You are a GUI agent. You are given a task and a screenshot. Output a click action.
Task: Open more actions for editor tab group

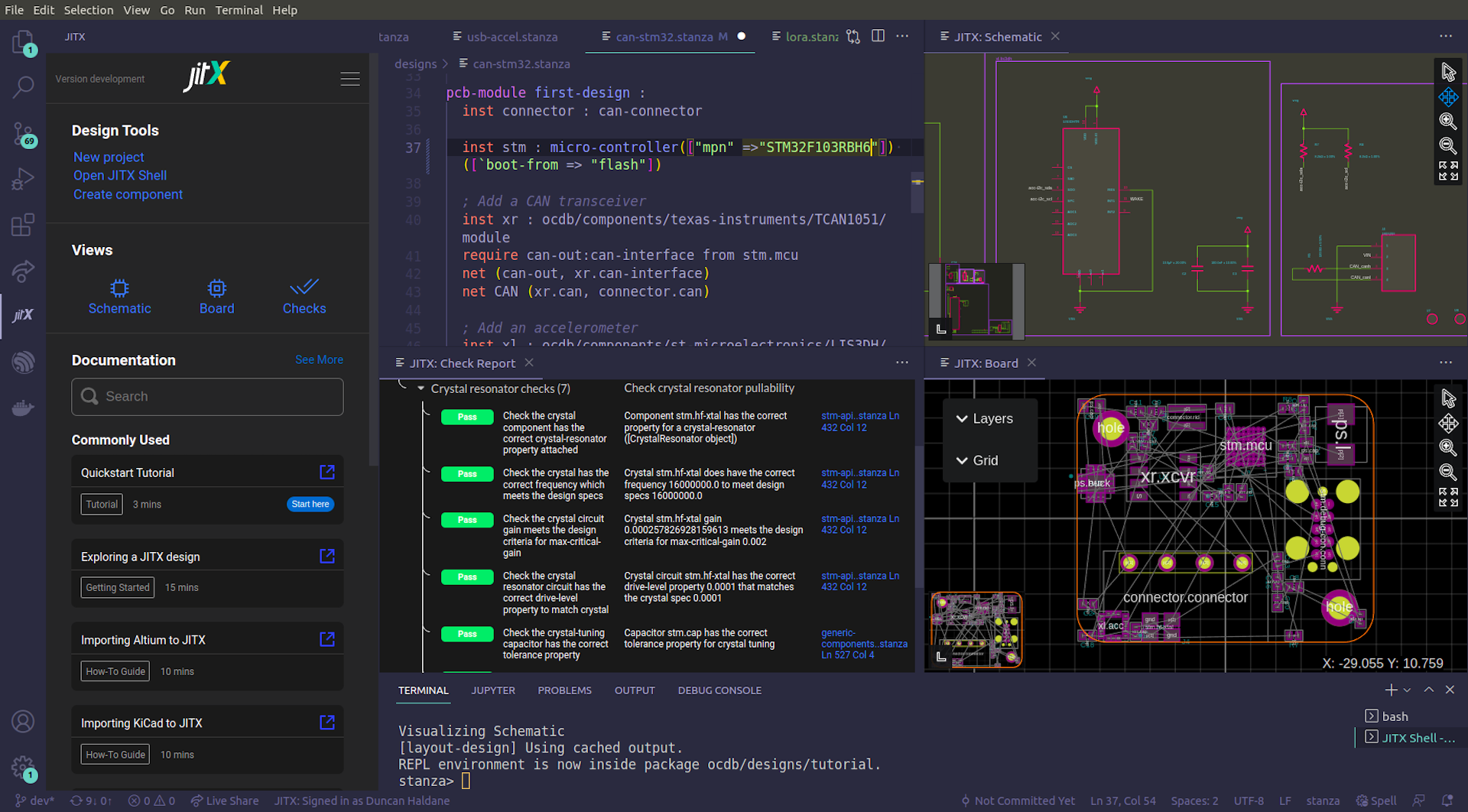(x=902, y=36)
